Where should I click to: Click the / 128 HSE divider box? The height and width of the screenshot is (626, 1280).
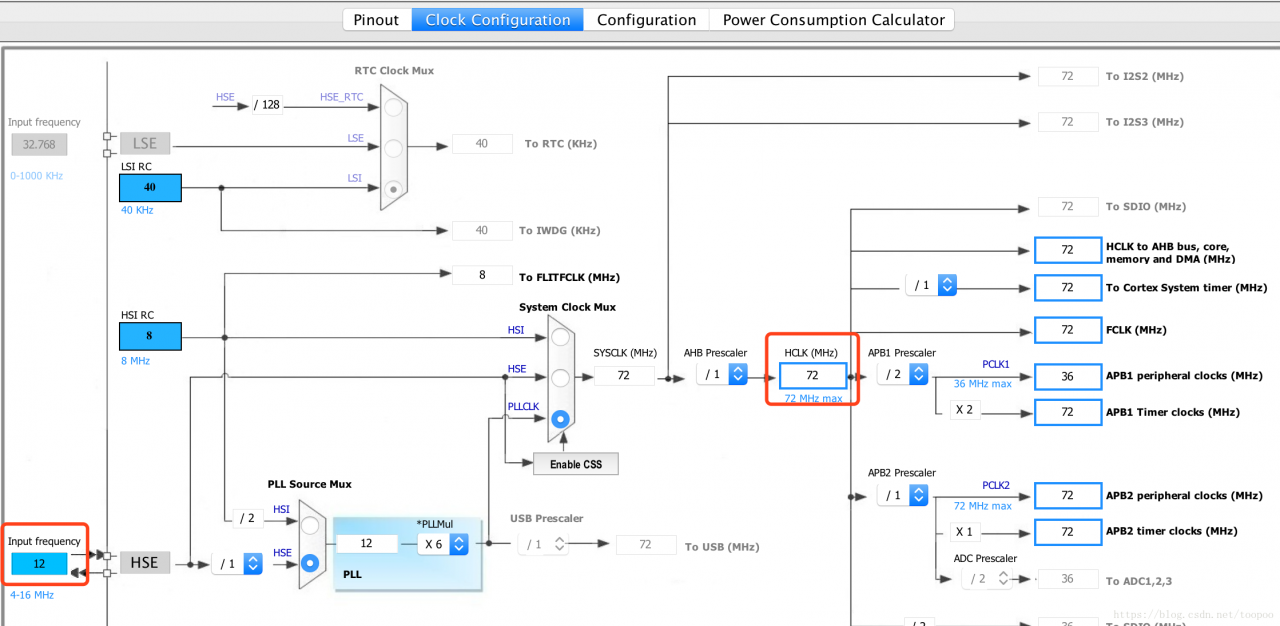pyautogui.click(x=267, y=104)
